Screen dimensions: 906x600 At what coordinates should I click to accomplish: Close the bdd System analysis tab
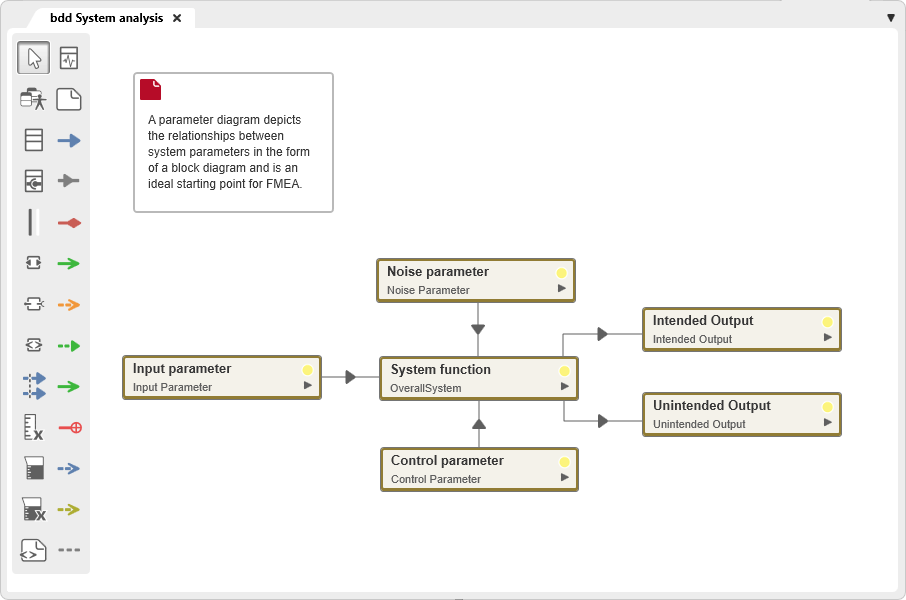pos(177,18)
